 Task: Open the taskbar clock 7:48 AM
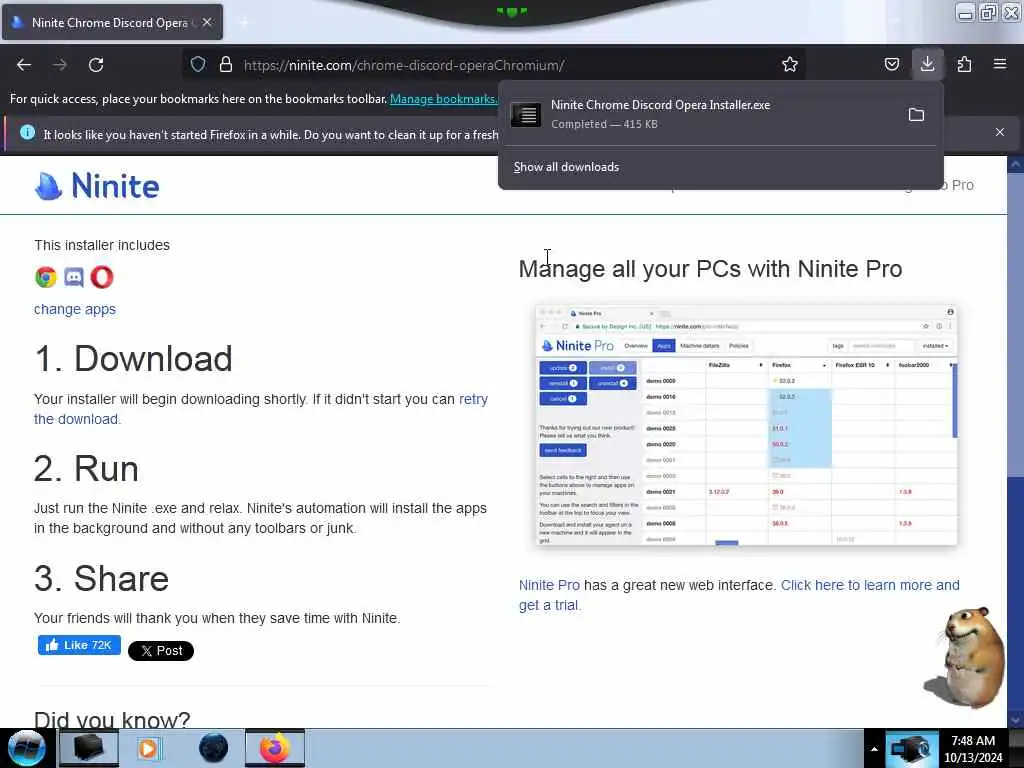click(973, 748)
